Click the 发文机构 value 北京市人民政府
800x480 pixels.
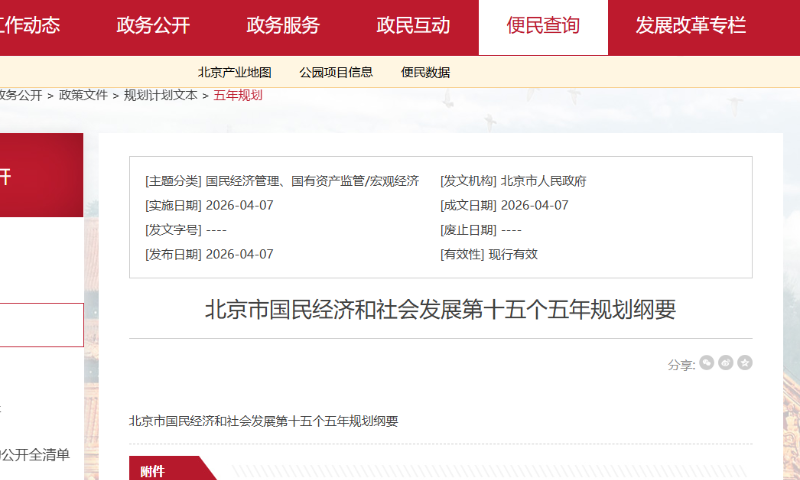click(x=543, y=181)
